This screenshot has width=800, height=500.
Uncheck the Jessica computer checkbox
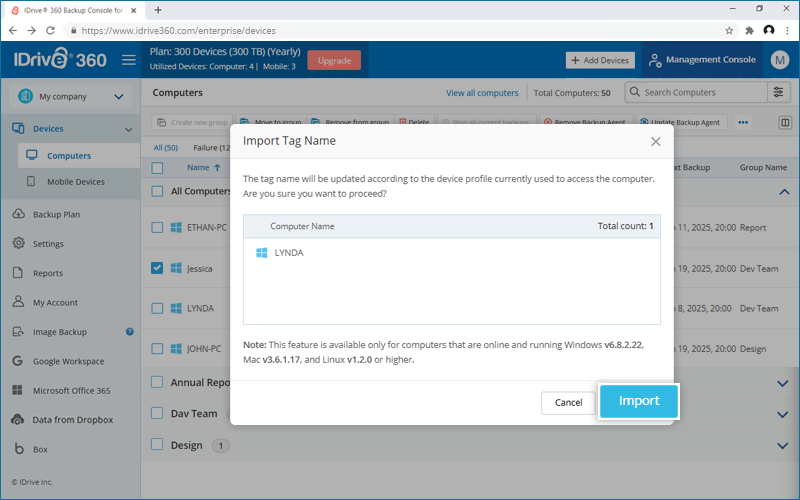tap(157, 268)
